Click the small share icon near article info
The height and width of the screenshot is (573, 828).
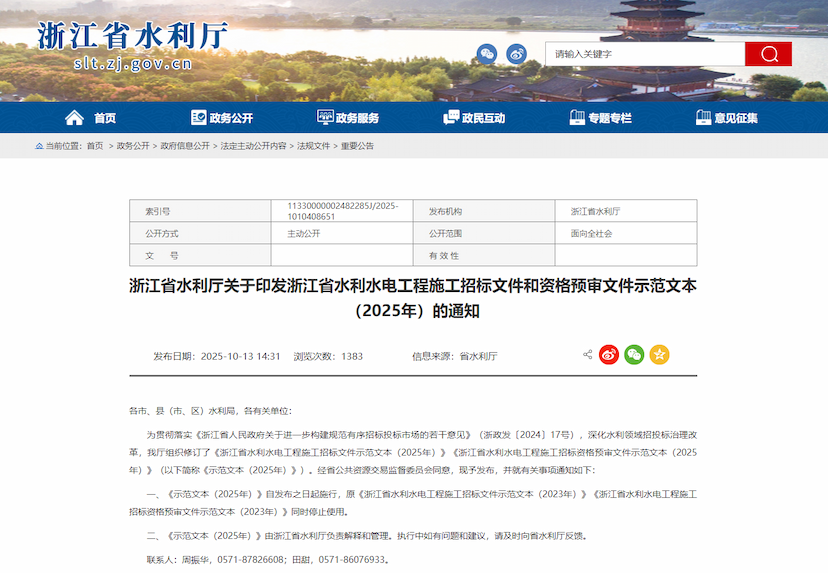pos(587,355)
